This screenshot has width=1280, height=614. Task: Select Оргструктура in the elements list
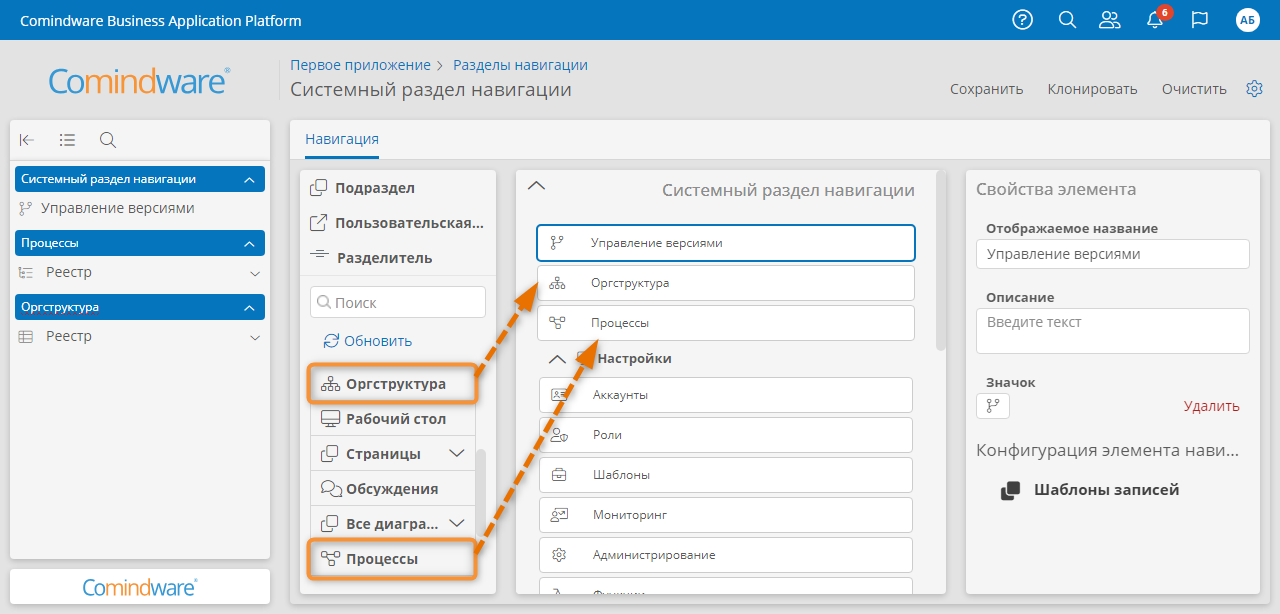pos(393,384)
